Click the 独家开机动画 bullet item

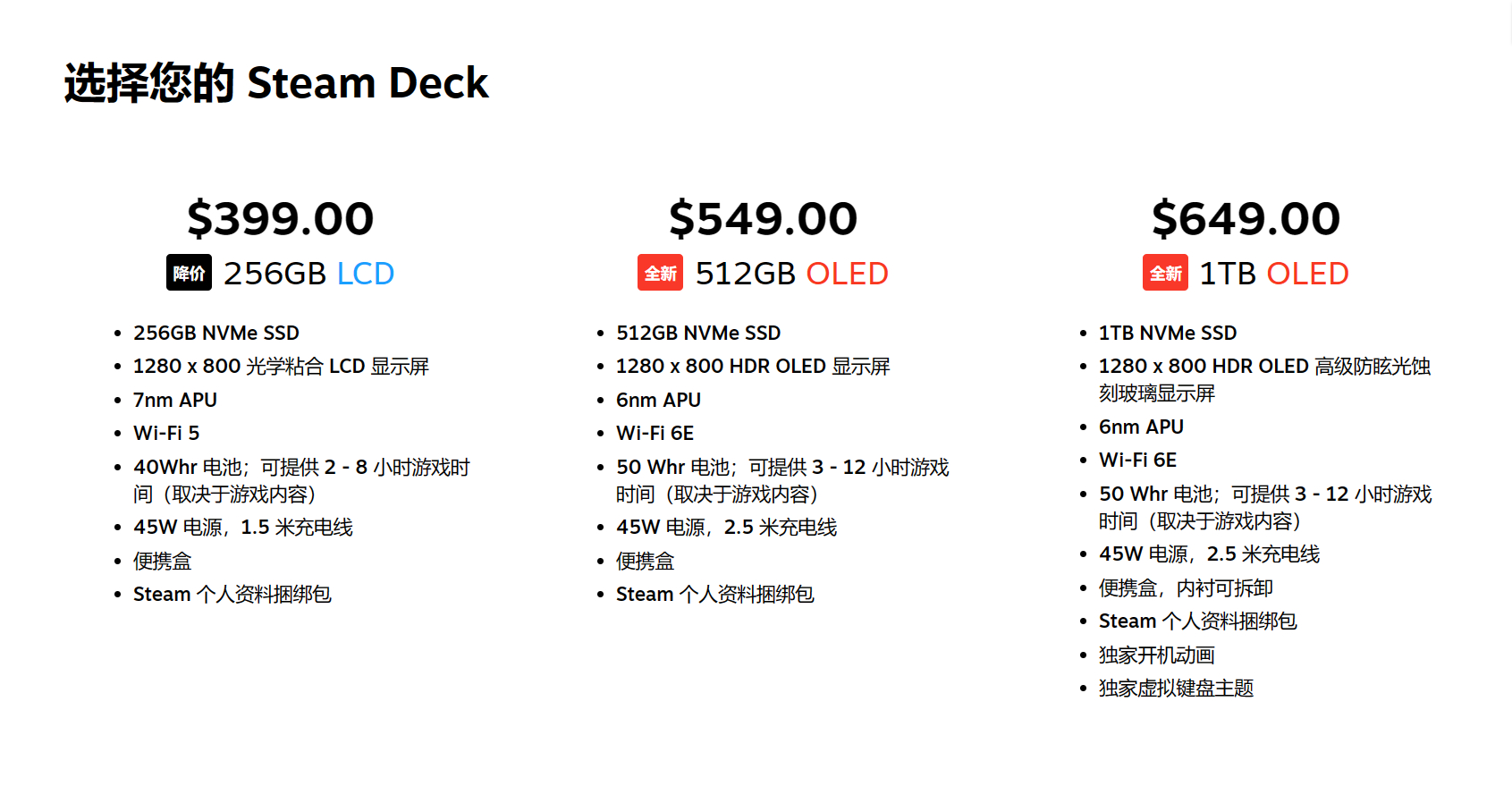pos(1157,655)
